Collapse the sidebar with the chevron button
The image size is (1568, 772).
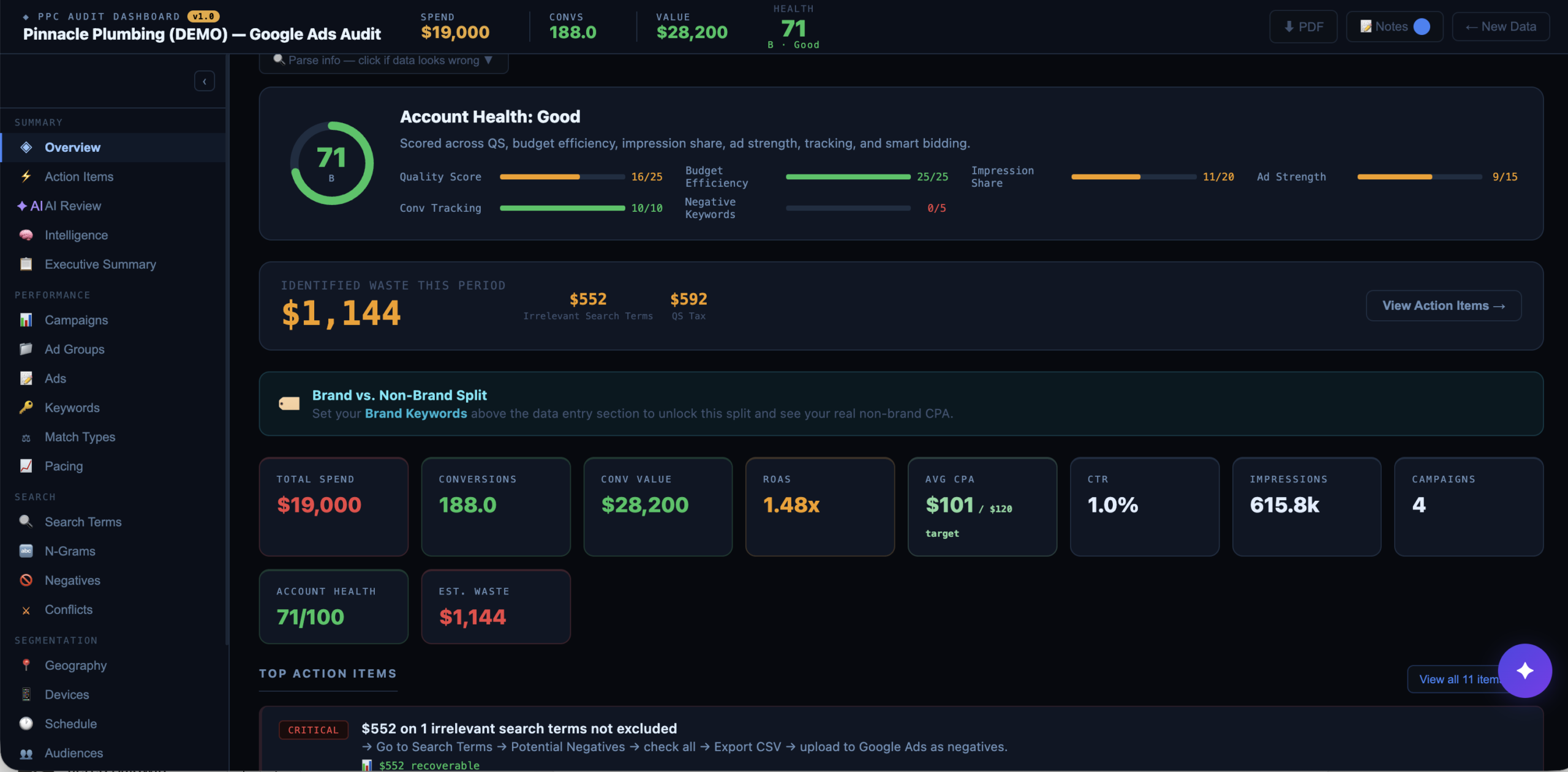pos(205,81)
